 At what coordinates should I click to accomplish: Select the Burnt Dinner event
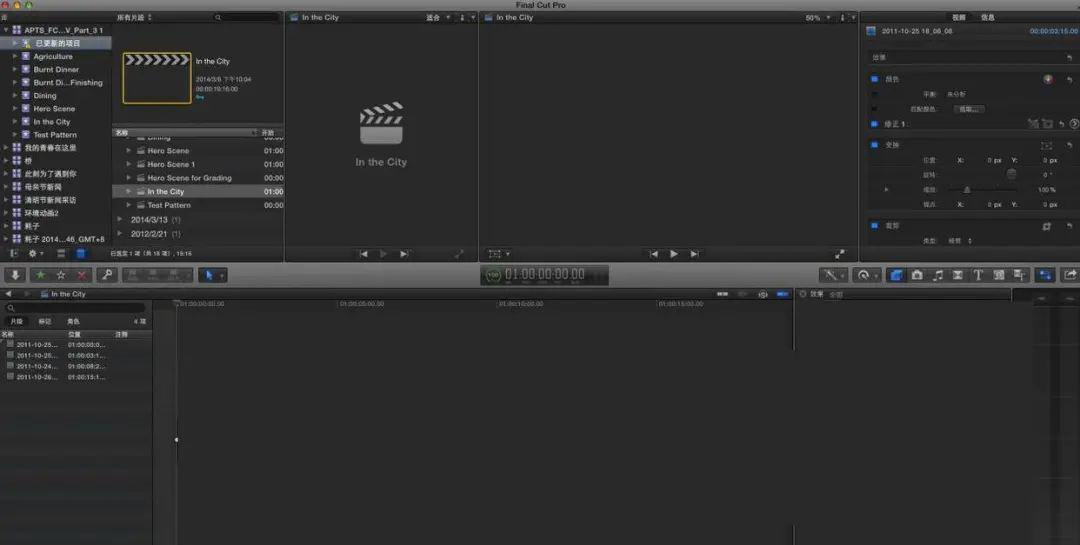[56, 70]
